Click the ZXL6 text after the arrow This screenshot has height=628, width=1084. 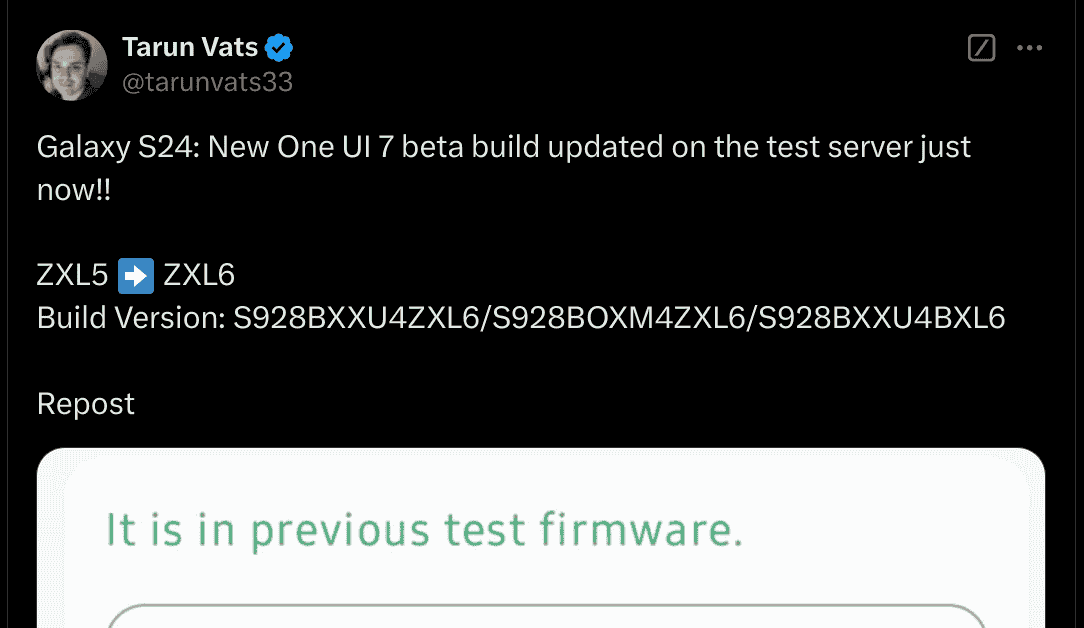[199, 275]
